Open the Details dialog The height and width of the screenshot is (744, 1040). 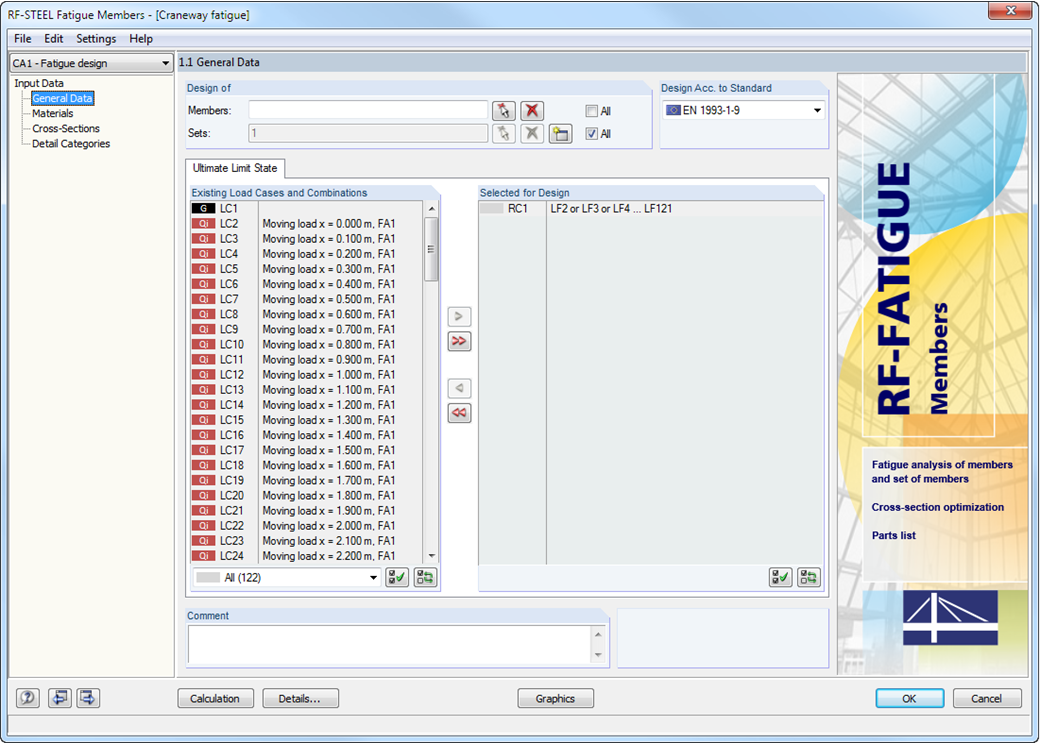(x=300, y=698)
